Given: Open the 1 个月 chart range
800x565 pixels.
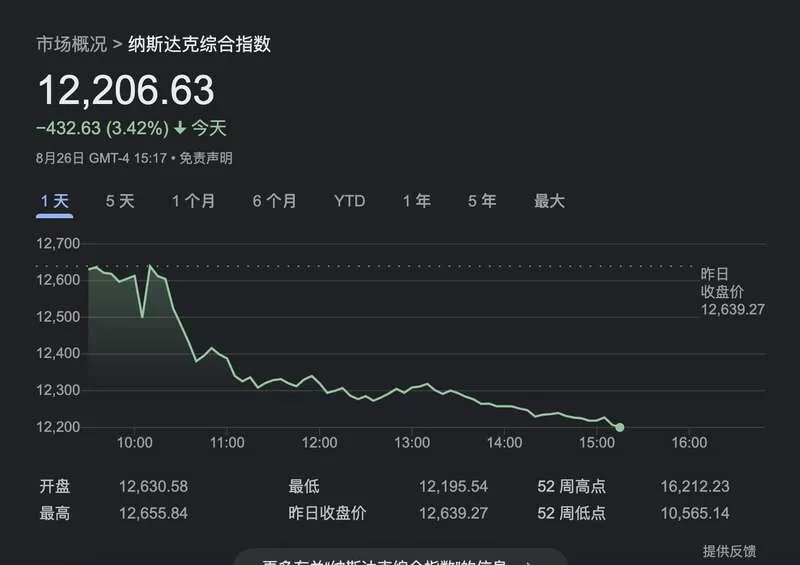Looking at the screenshot, I should [x=193, y=201].
